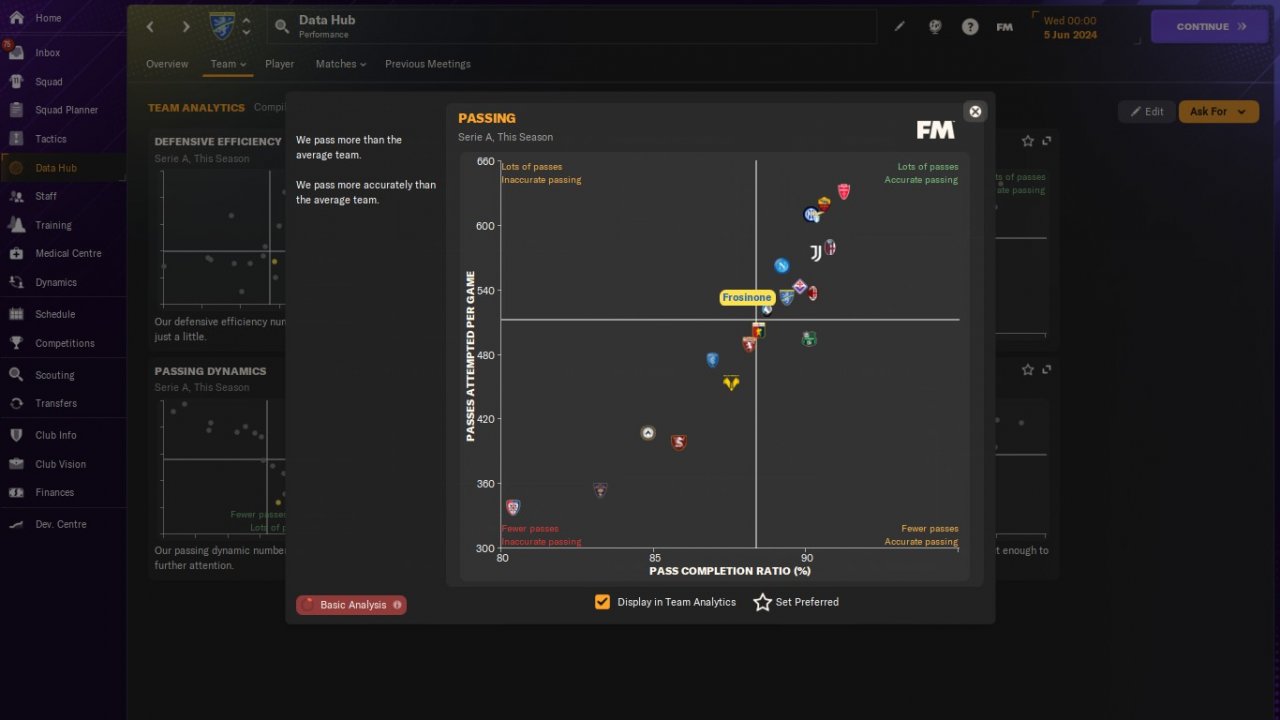1280x720 pixels.
Task: Click the Fiorentina badge on the chart
Action: pyautogui.click(x=800, y=287)
